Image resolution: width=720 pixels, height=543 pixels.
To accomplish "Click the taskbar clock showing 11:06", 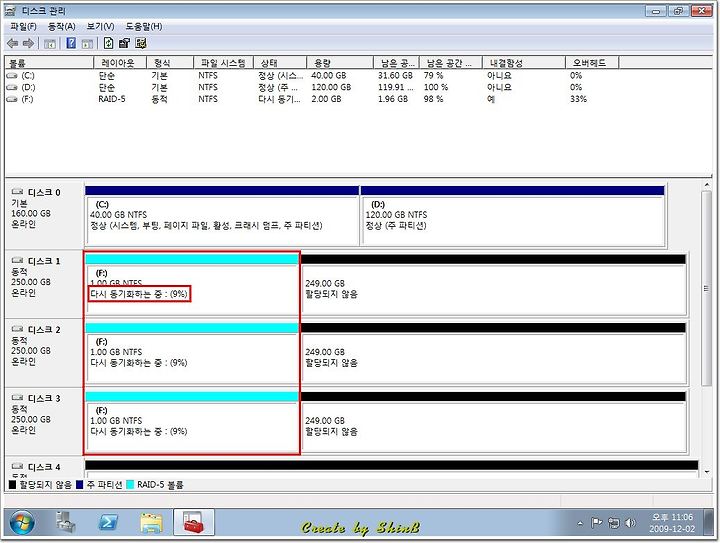I will coord(672,523).
